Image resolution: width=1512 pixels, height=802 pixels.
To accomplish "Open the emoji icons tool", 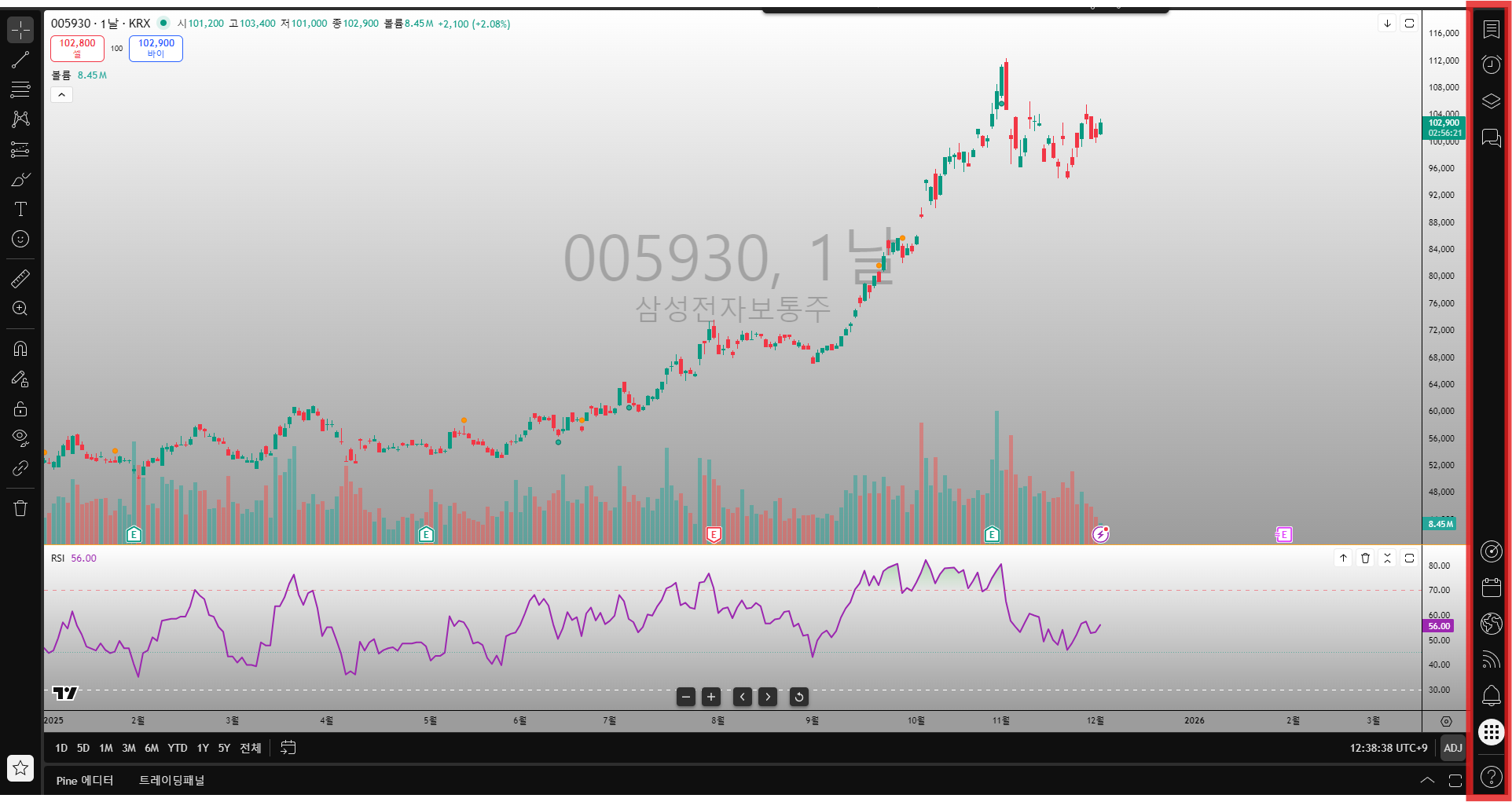I will click(20, 239).
